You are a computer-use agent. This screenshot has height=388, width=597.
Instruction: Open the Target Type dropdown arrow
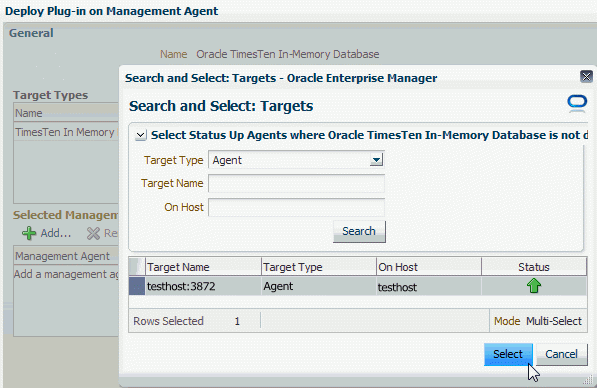[376, 160]
